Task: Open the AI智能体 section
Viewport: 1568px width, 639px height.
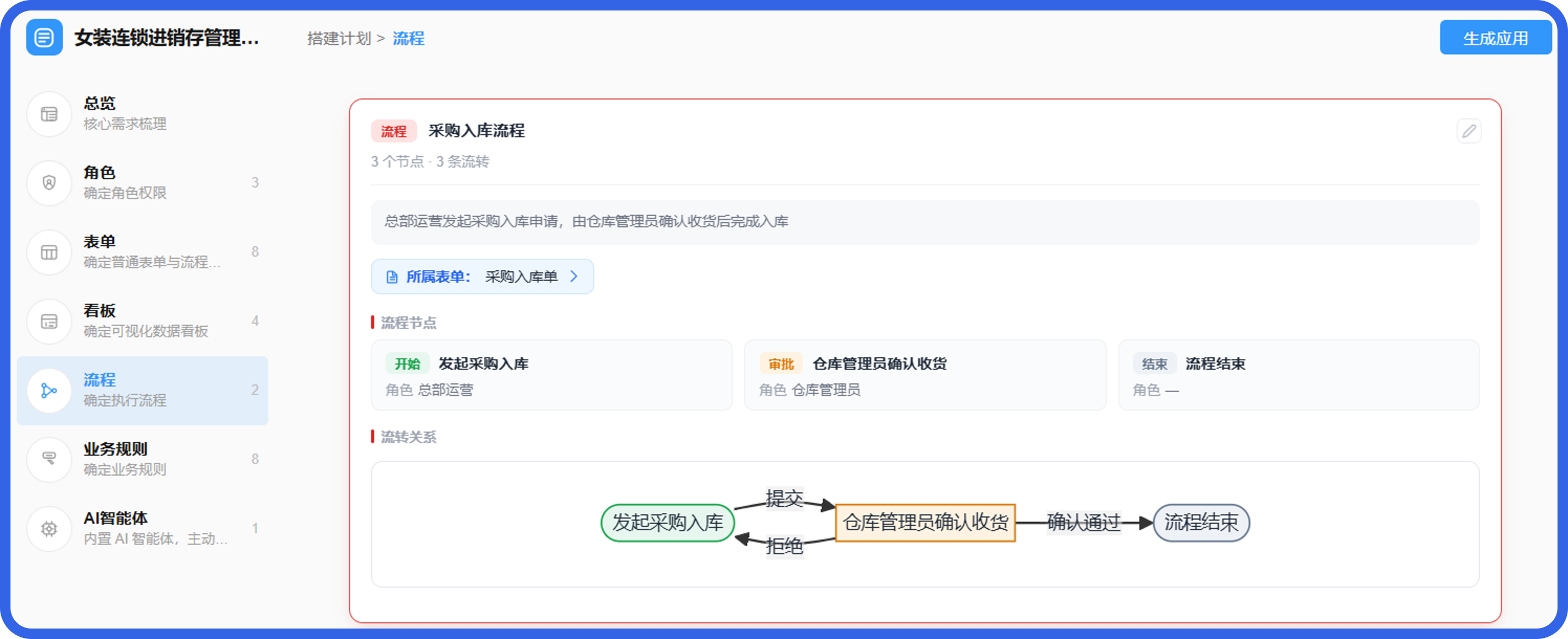Action: (x=143, y=528)
